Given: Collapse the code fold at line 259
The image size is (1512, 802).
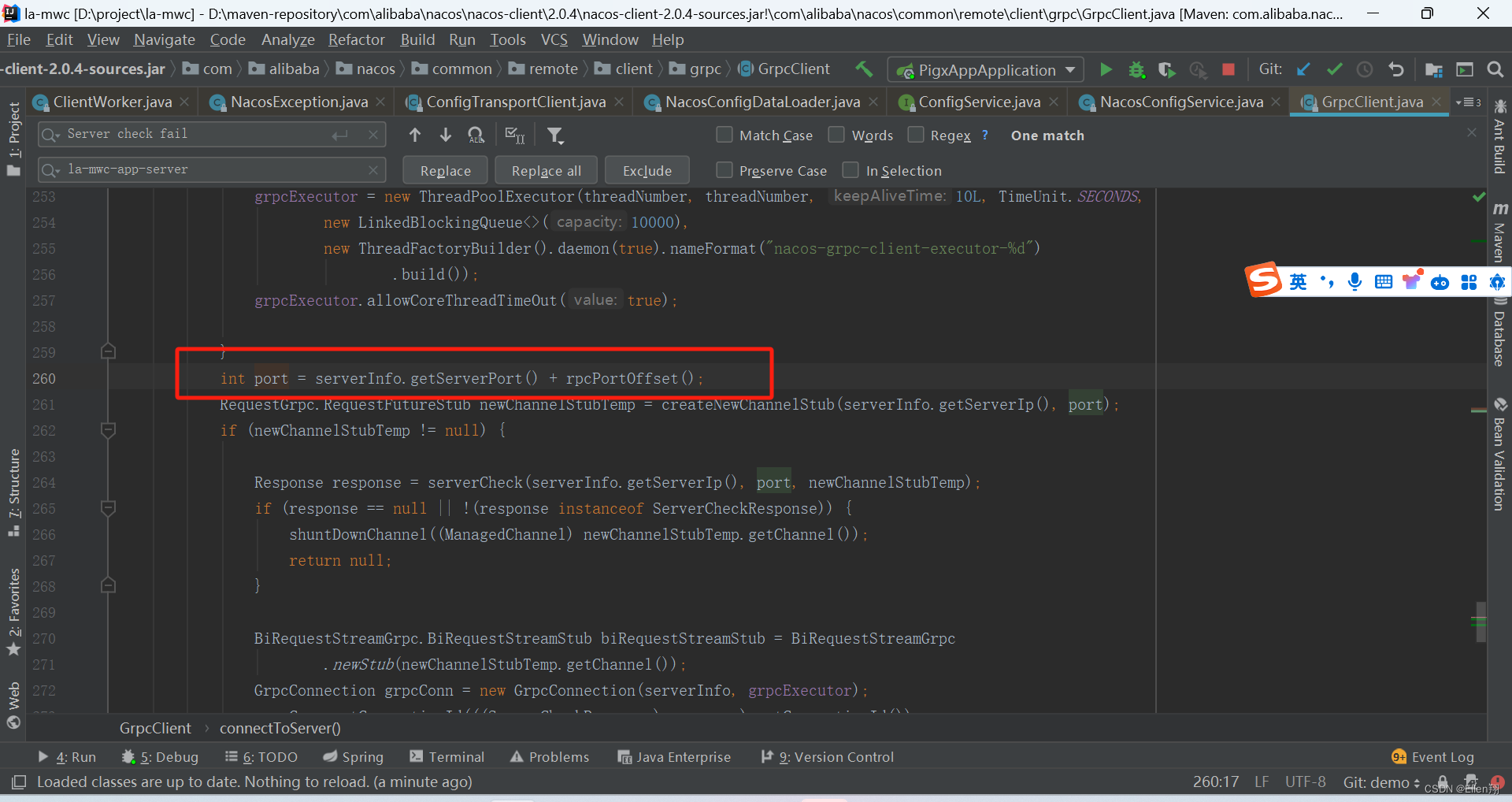Looking at the screenshot, I should tap(109, 351).
